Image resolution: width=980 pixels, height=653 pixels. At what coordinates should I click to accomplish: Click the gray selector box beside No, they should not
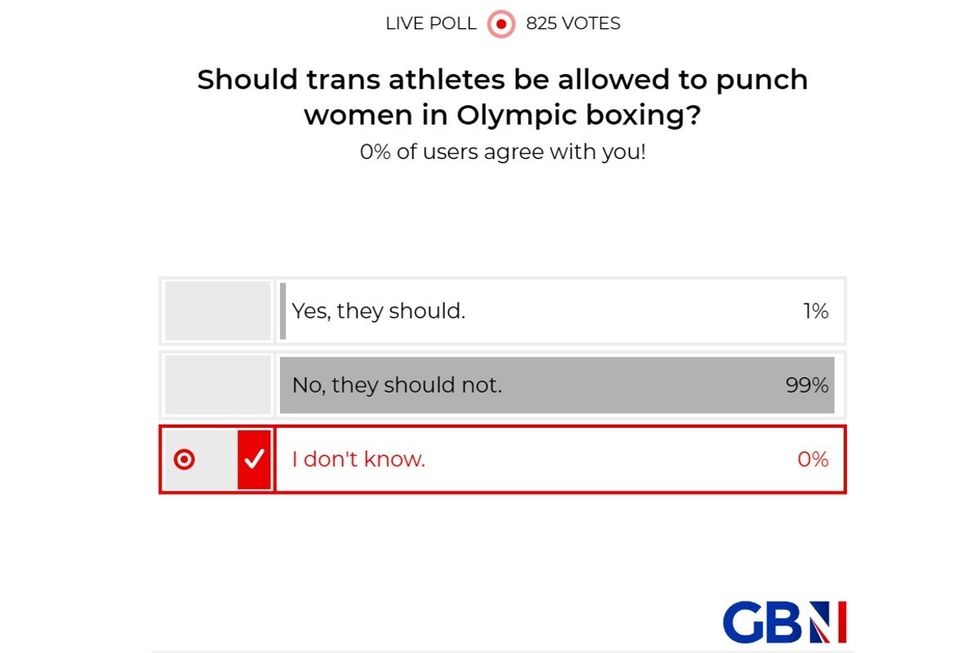pos(217,384)
